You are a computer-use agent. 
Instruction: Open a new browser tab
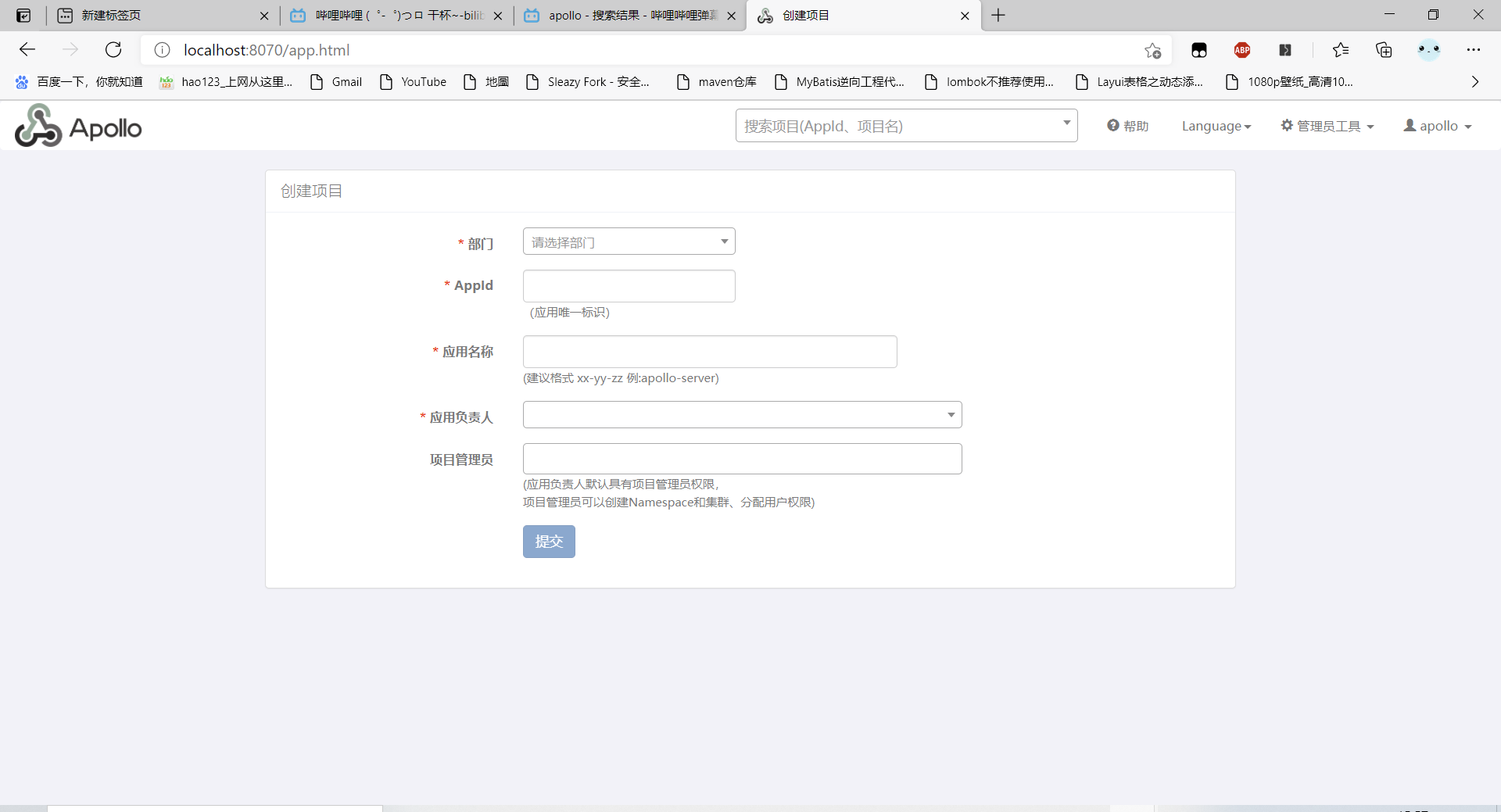(x=998, y=16)
